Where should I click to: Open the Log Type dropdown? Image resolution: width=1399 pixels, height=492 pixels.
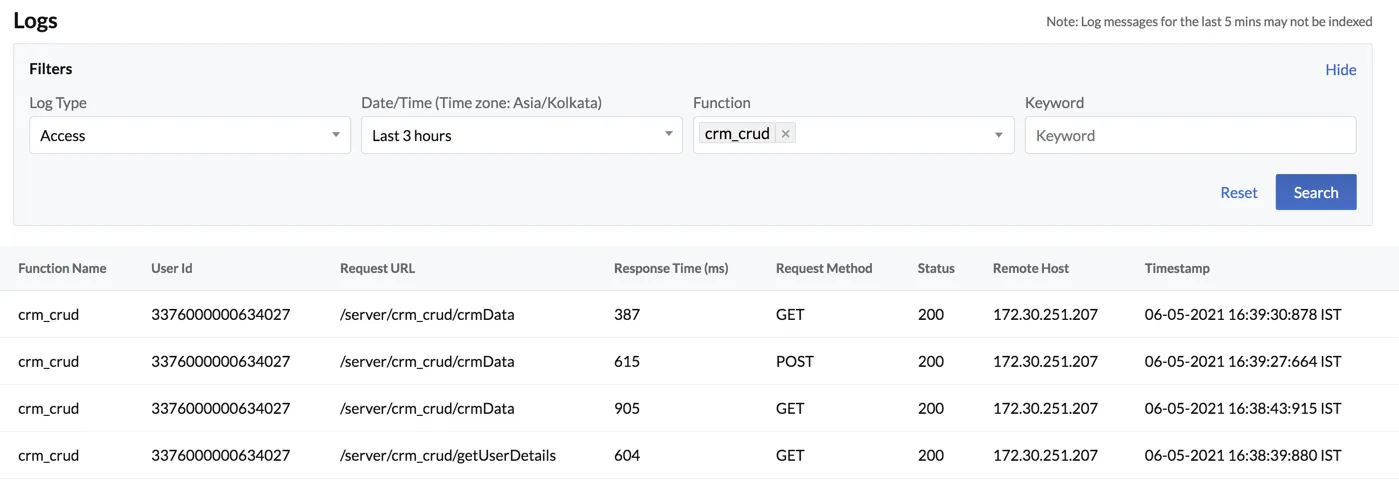pos(190,135)
